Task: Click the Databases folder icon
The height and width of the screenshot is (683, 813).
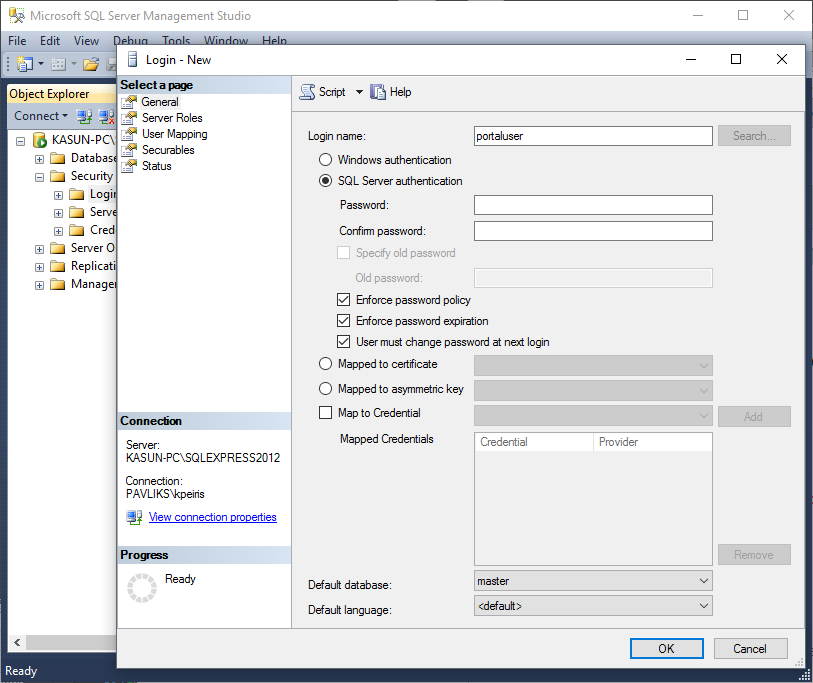Action: [58, 158]
